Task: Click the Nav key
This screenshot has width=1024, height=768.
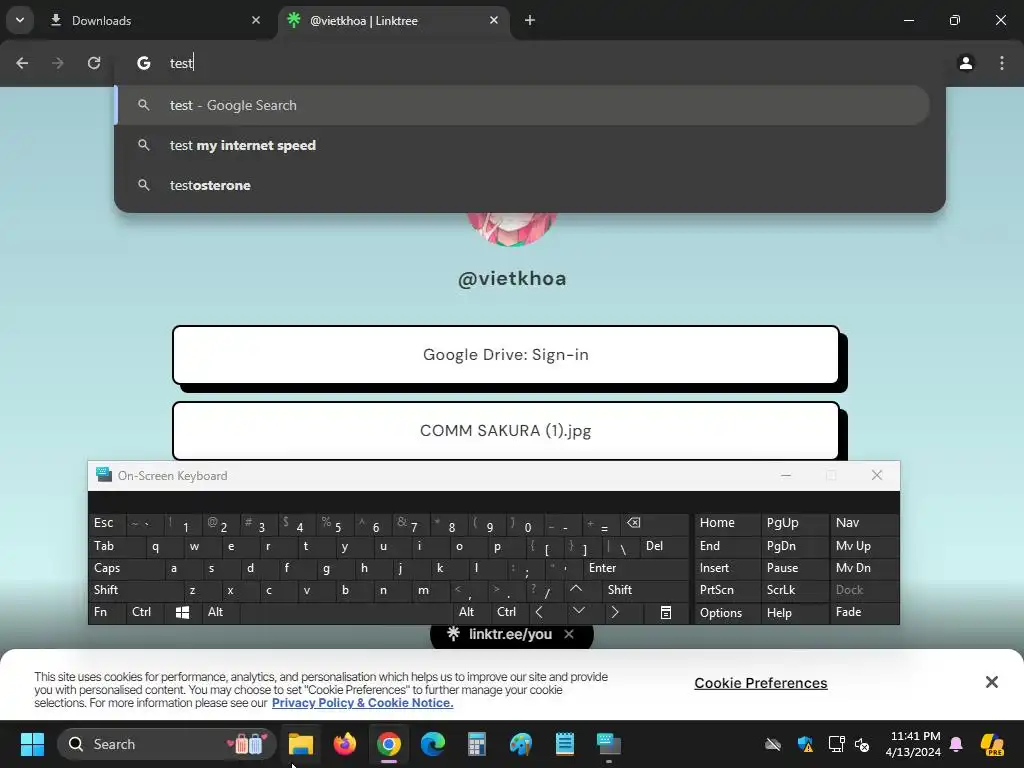Action: 865,524
